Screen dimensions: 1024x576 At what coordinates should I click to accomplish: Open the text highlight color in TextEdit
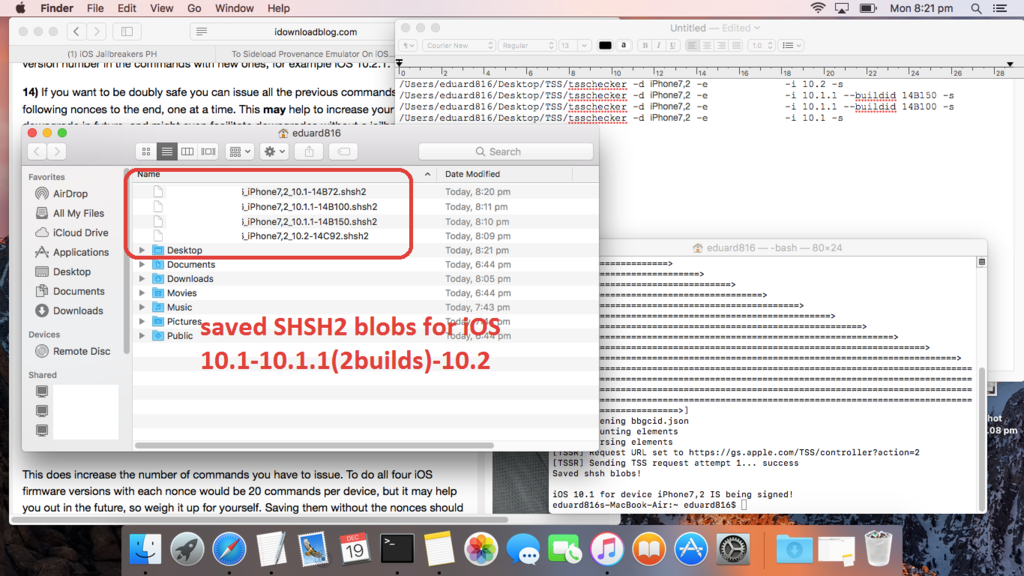coord(624,46)
